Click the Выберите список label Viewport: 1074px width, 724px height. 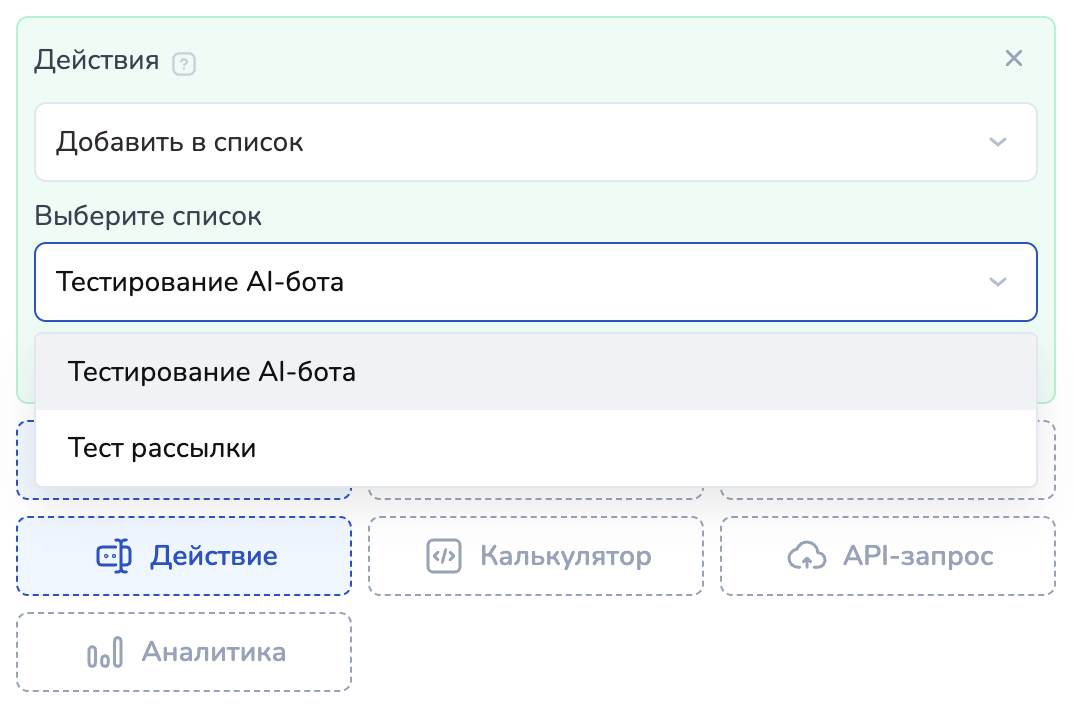(148, 216)
